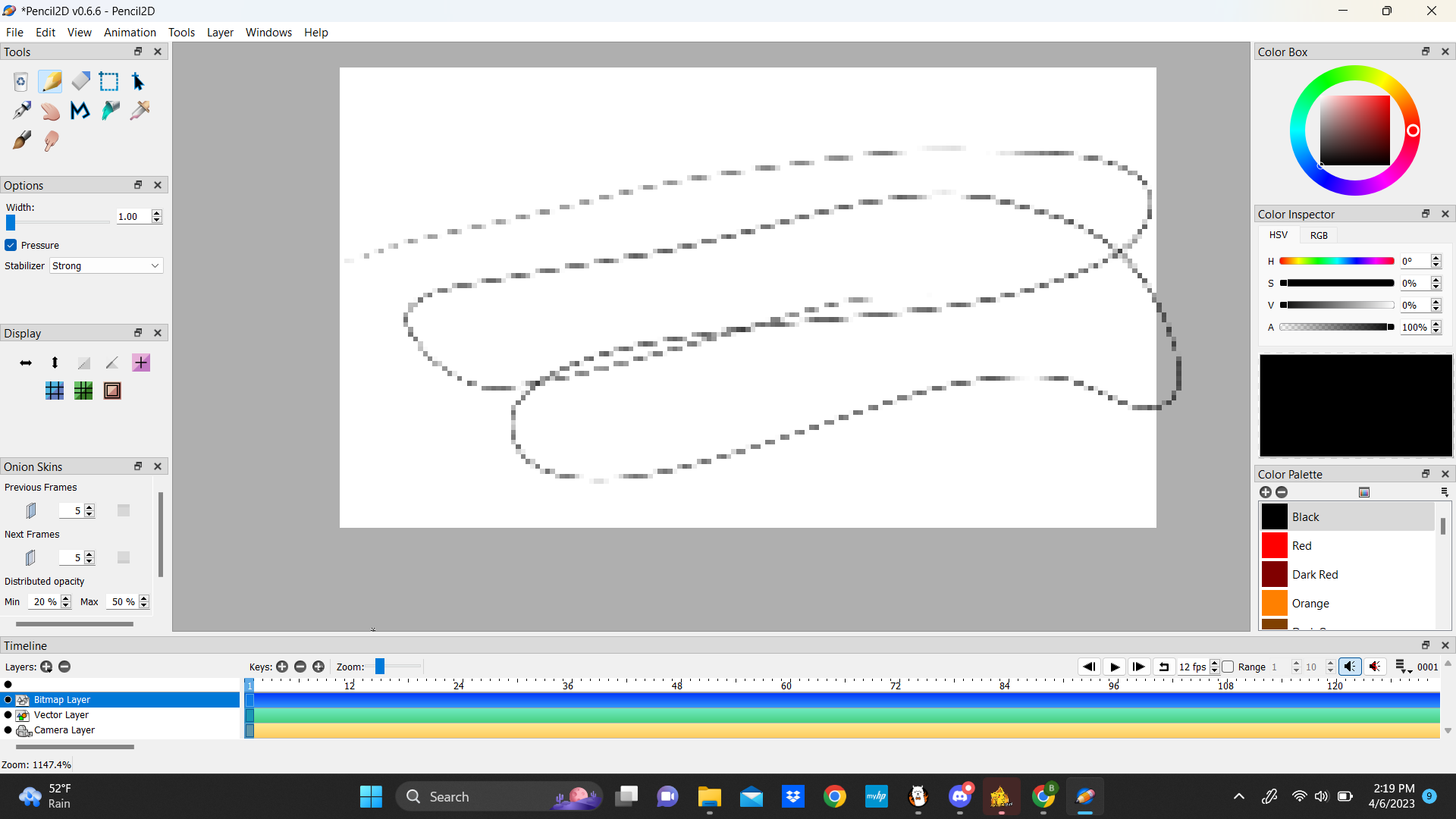Select the Smudge tool
The image size is (1456, 819).
click(51, 141)
